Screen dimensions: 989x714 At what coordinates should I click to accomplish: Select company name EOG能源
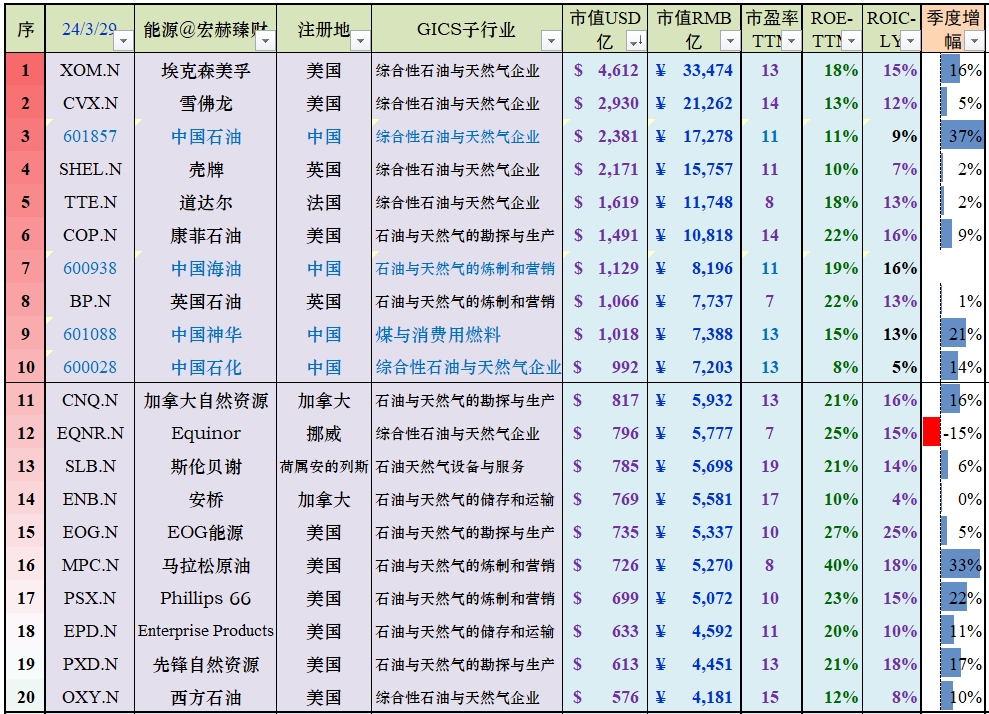pos(206,532)
